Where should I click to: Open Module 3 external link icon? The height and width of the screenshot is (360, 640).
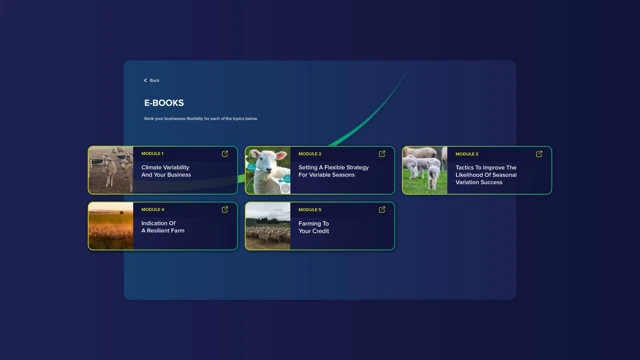click(x=539, y=153)
